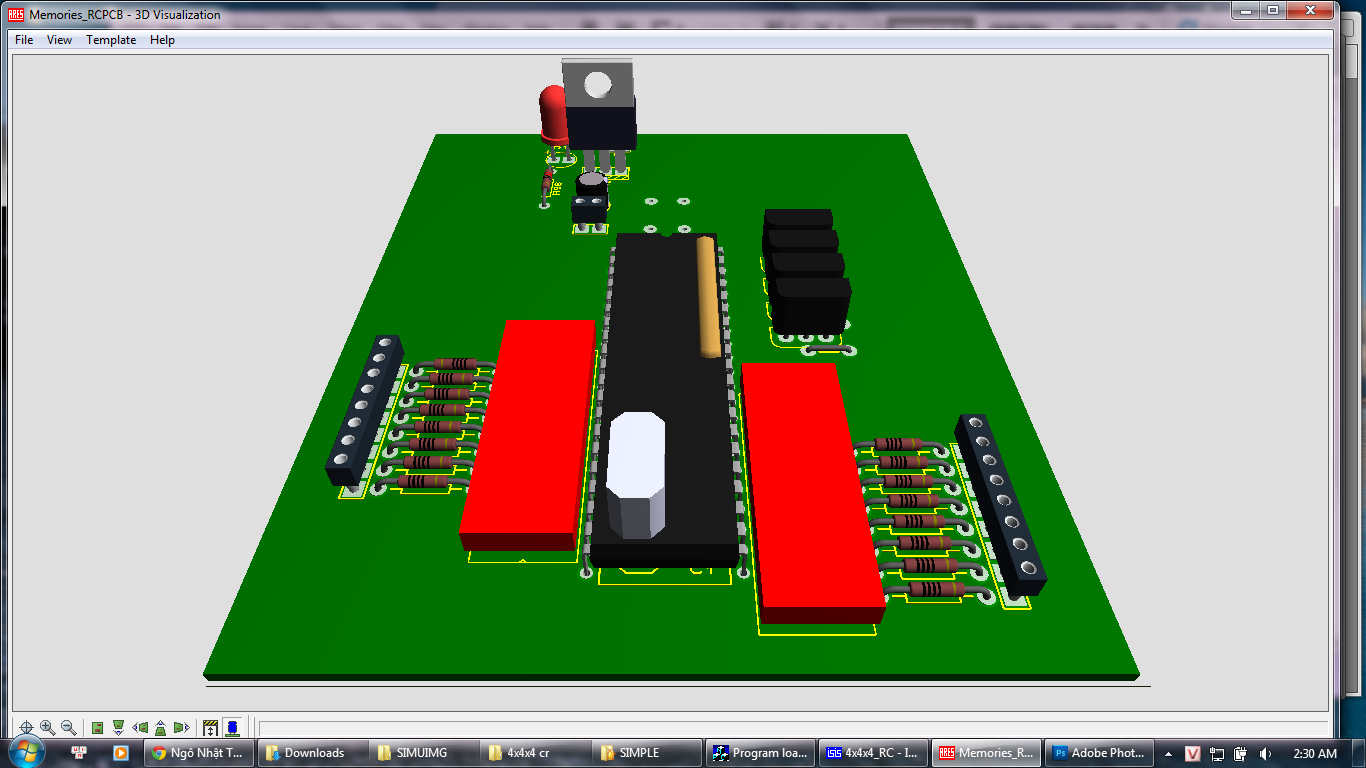Click the UniKey icon on taskbar
Screen dimensions: 1366x768
80,753
